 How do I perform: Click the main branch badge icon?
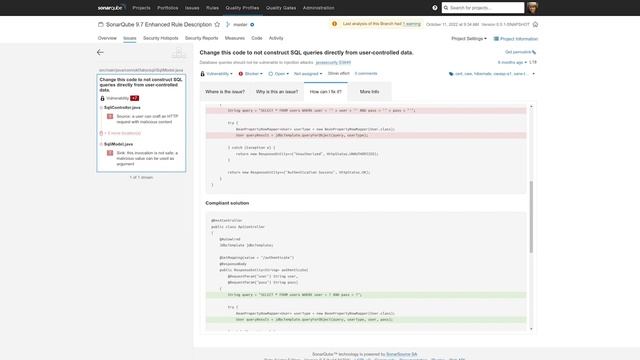click(252, 24)
